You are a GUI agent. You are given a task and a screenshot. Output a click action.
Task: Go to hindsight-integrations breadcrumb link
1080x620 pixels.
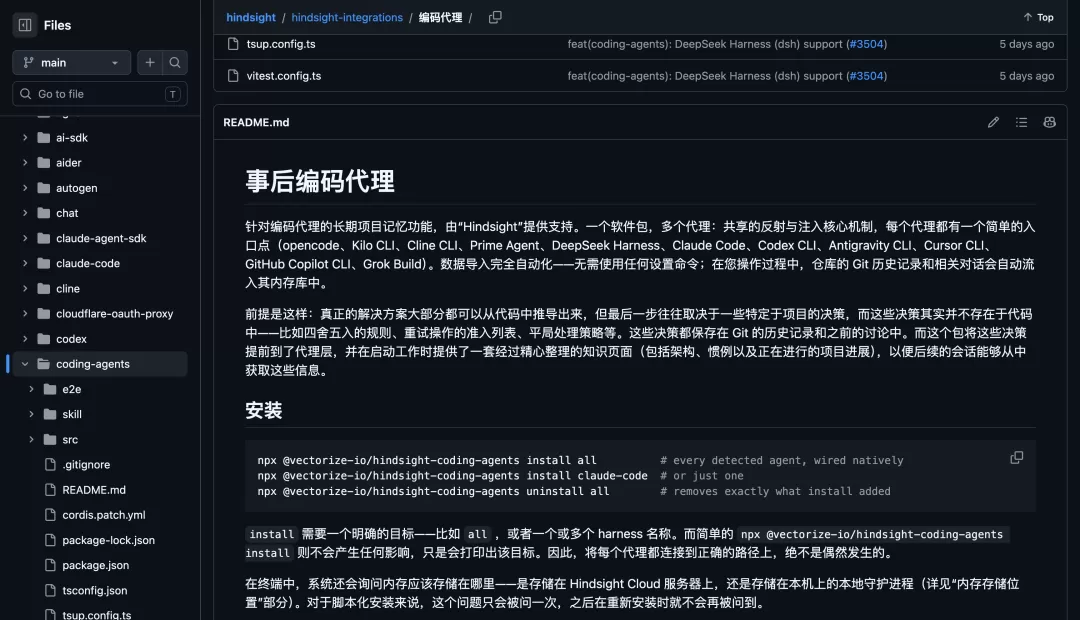coord(347,17)
